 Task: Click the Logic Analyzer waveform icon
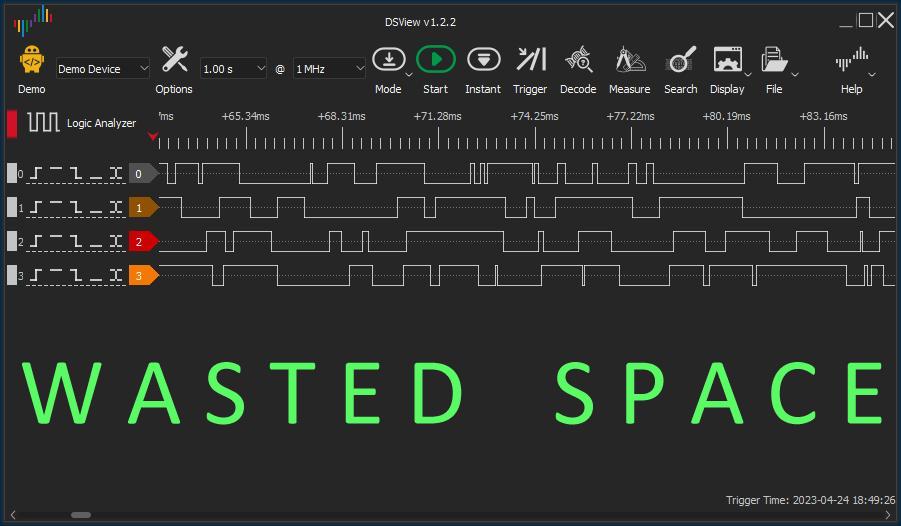click(x=44, y=122)
